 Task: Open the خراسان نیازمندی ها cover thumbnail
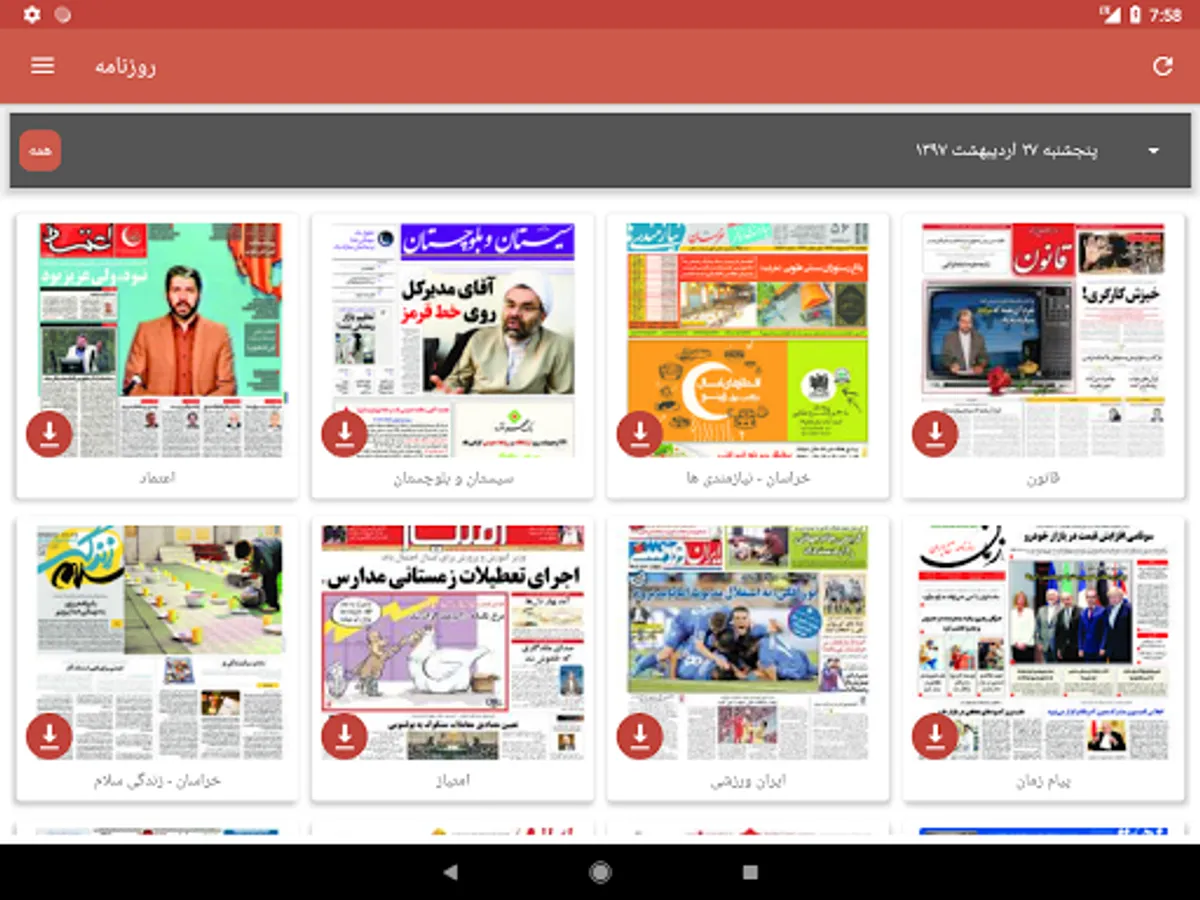748,340
